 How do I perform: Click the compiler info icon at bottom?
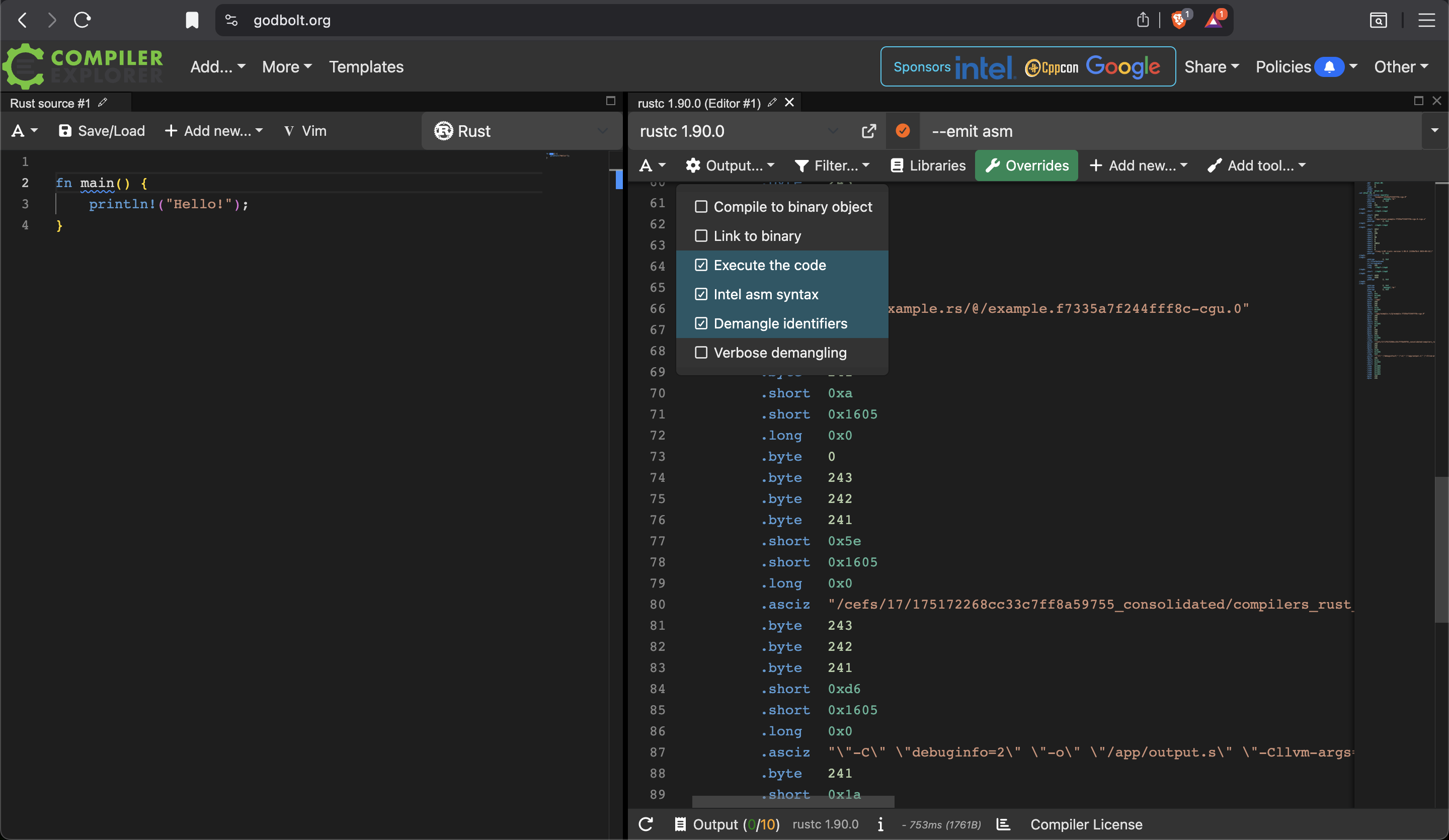[880, 824]
